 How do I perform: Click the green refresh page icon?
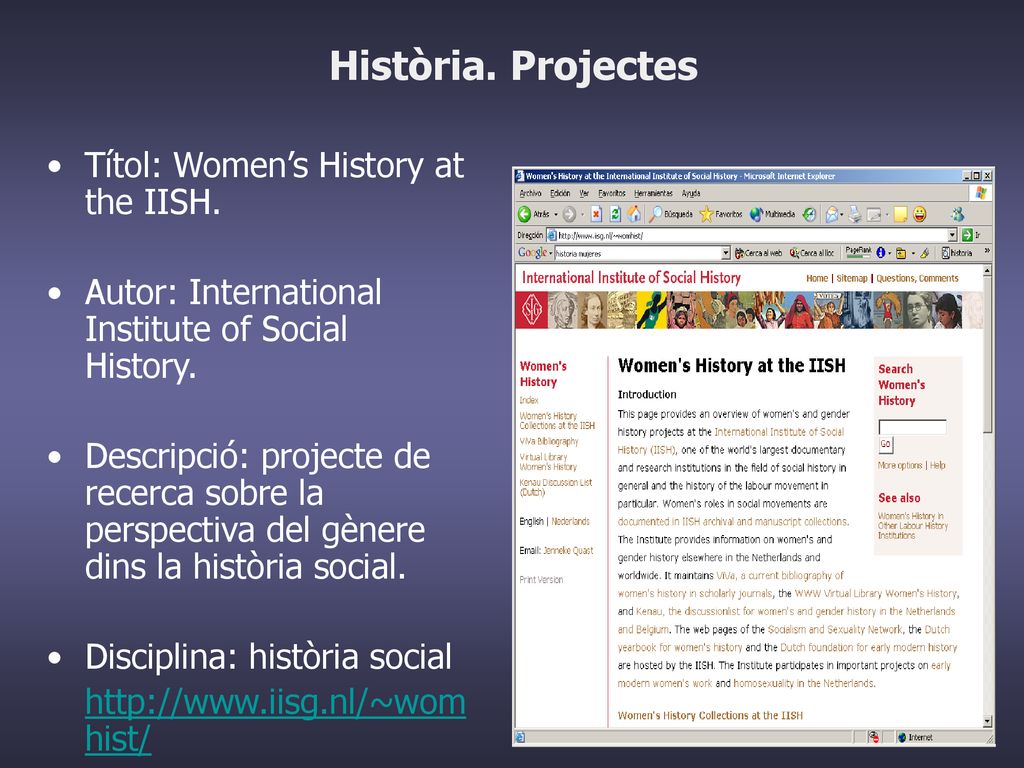coord(615,214)
